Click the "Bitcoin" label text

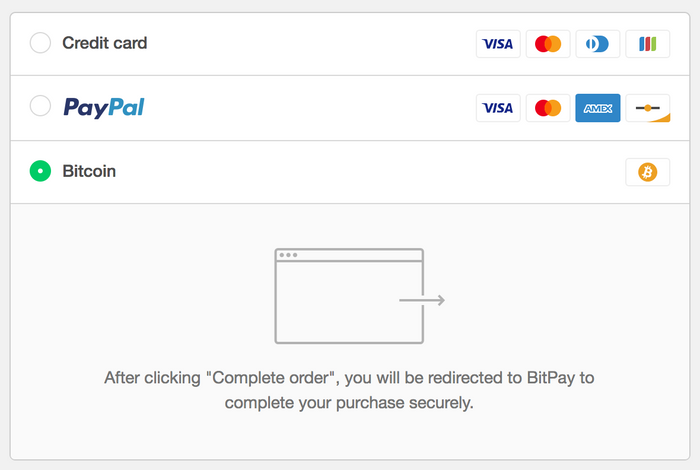pos(89,171)
